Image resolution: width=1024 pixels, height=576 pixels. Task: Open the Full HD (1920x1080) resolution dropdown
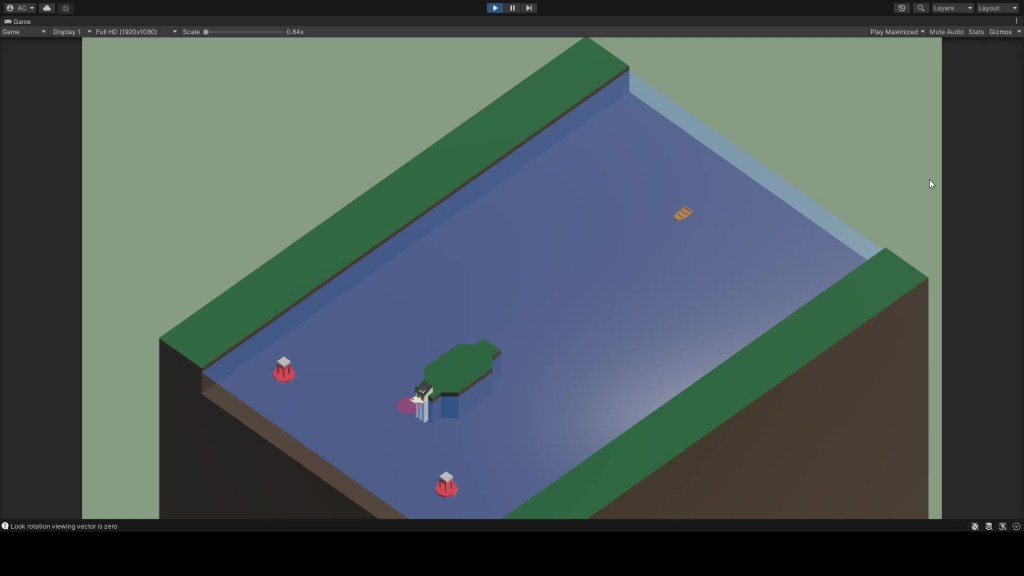pyautogui.click(x=136, y=32)
